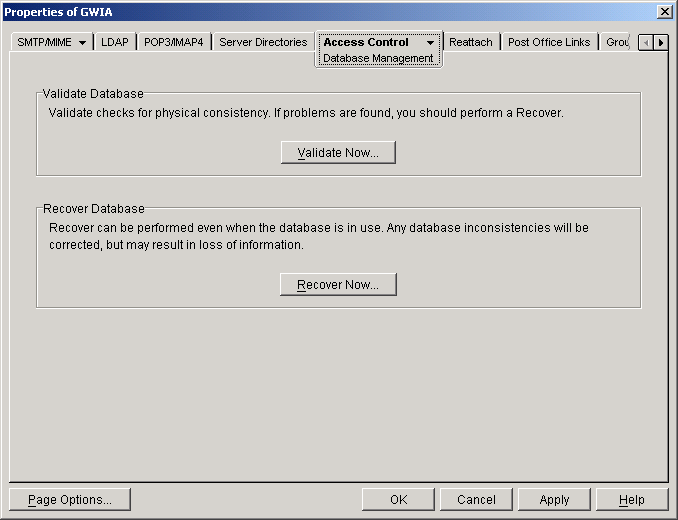Apply the changes

coord(554,500)
